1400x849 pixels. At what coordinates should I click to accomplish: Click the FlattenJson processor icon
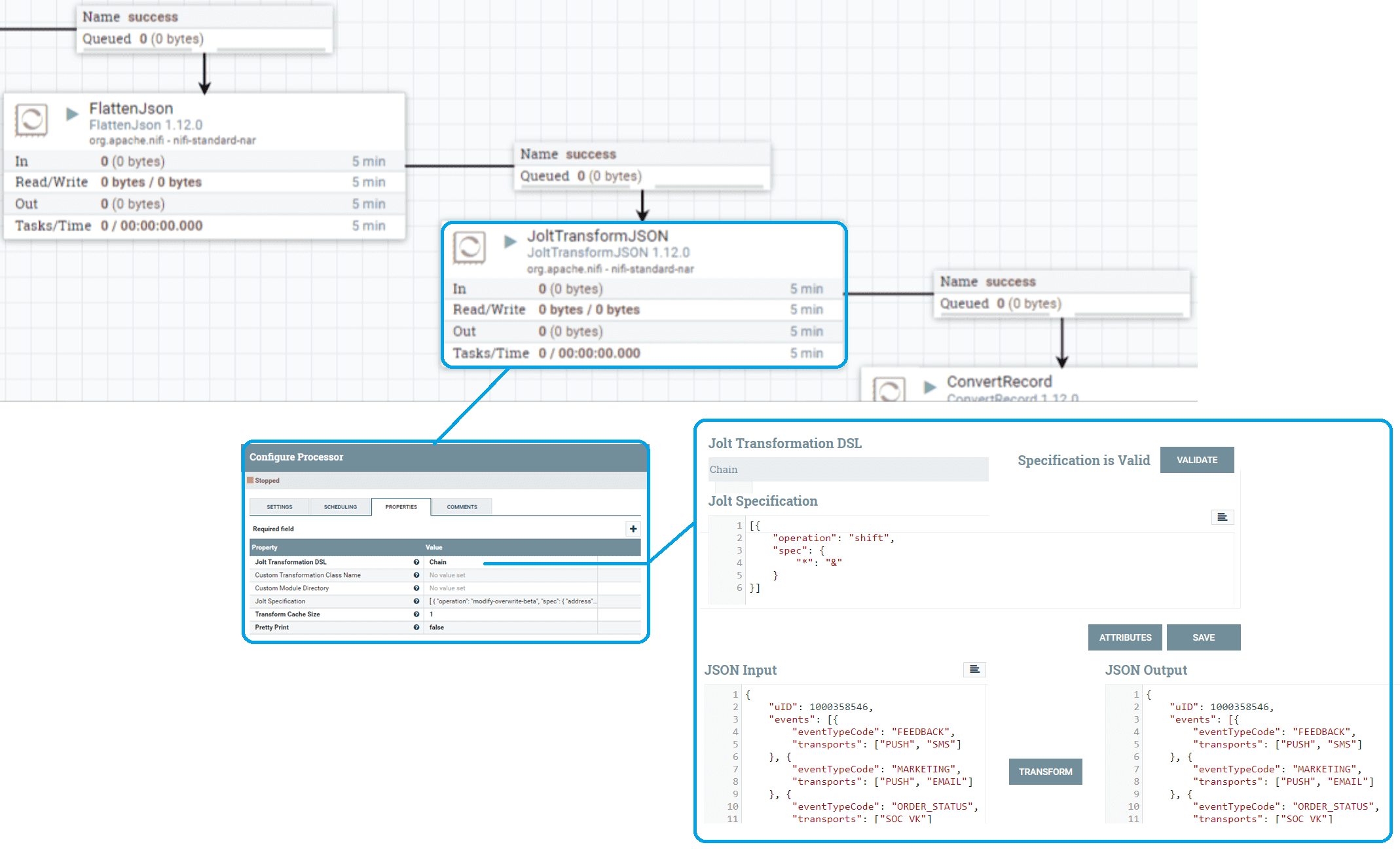tap(31, 120)
